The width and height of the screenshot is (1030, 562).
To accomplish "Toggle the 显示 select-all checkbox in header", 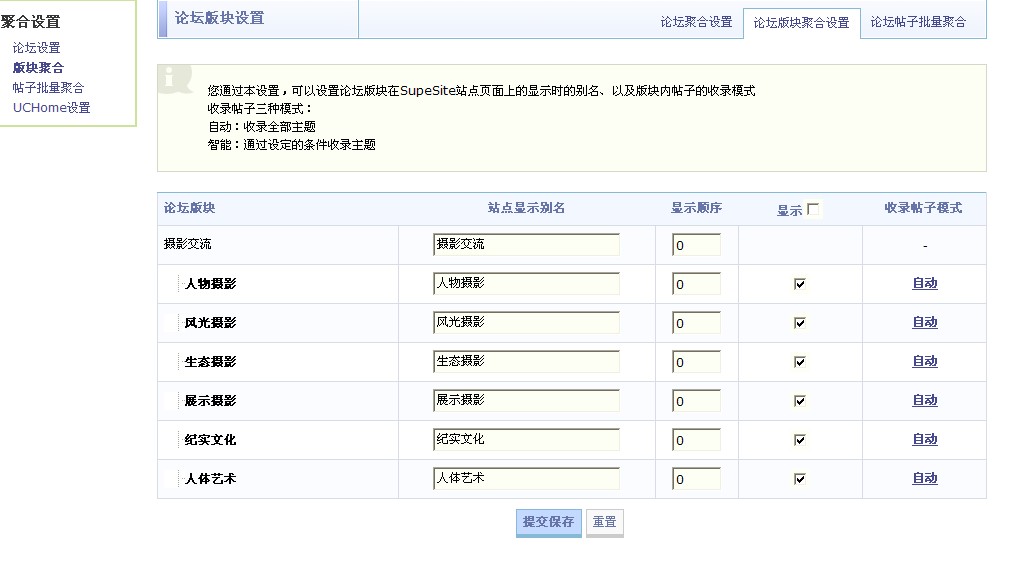I will pos(813,209).
